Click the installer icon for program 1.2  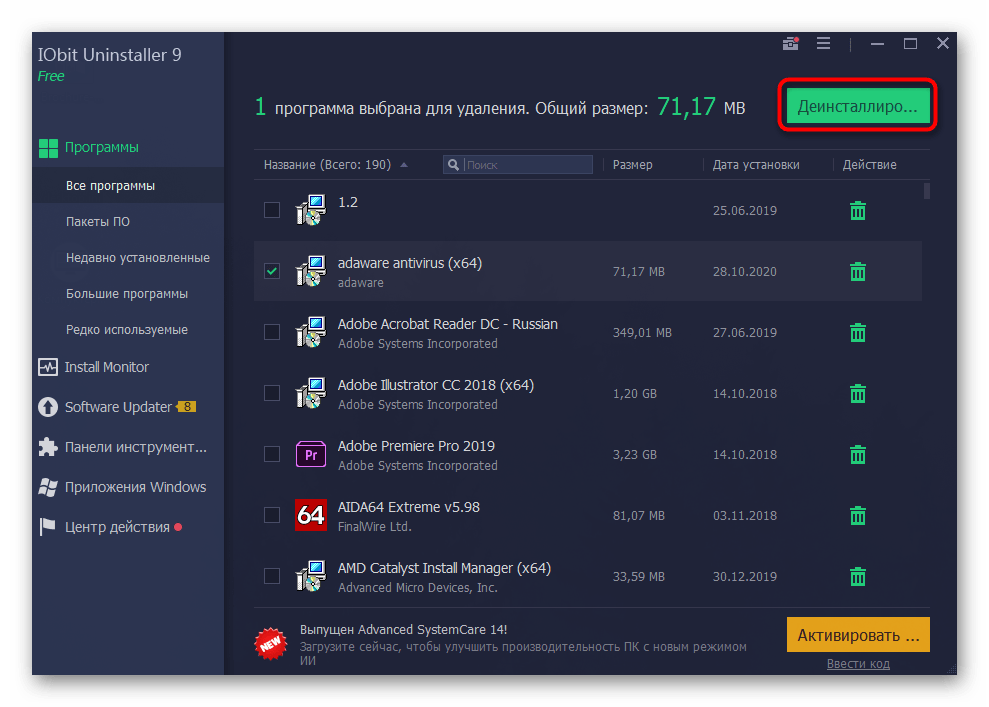(x=311, y=210)
